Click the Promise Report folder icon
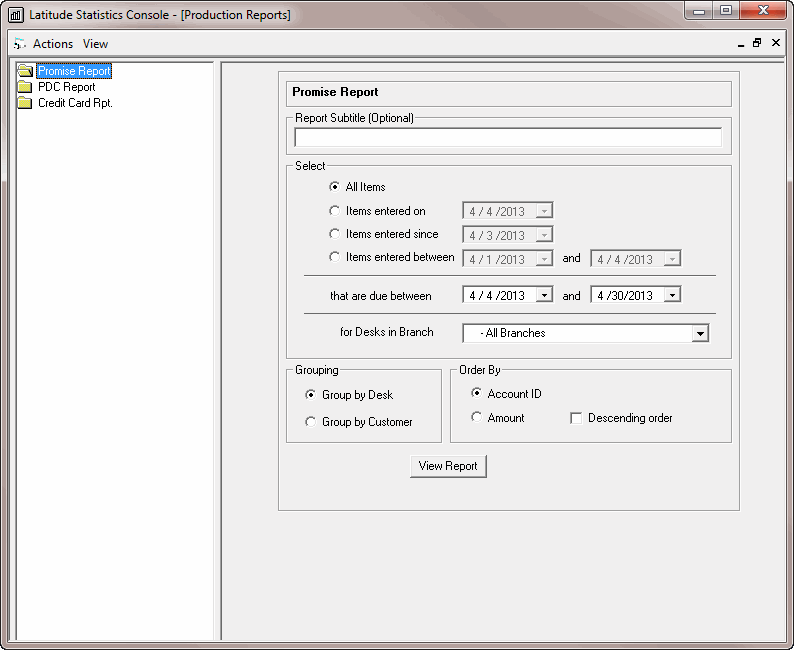The image size is (794, 650). click(25, 71)
